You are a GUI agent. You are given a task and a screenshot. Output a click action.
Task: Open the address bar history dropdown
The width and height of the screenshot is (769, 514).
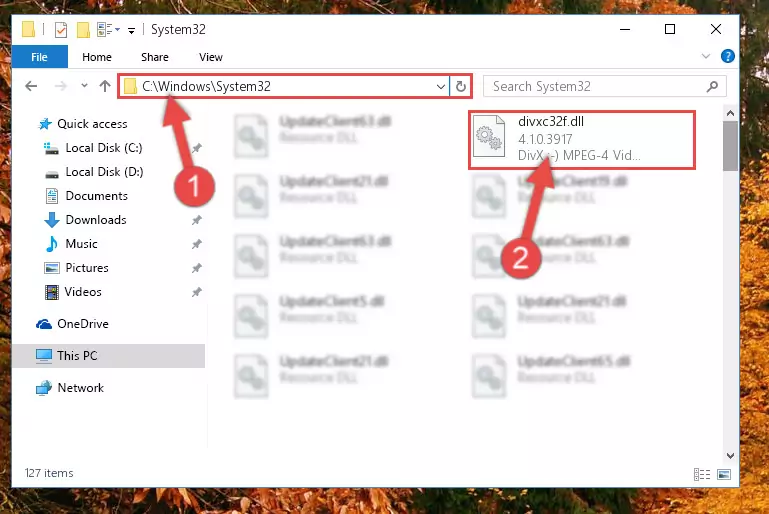(440, 87)
